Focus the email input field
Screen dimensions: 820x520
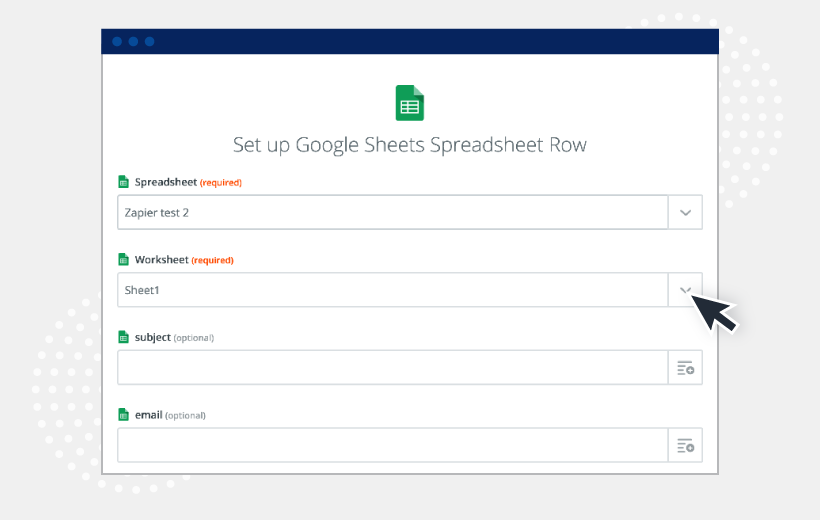coord(393,445)
